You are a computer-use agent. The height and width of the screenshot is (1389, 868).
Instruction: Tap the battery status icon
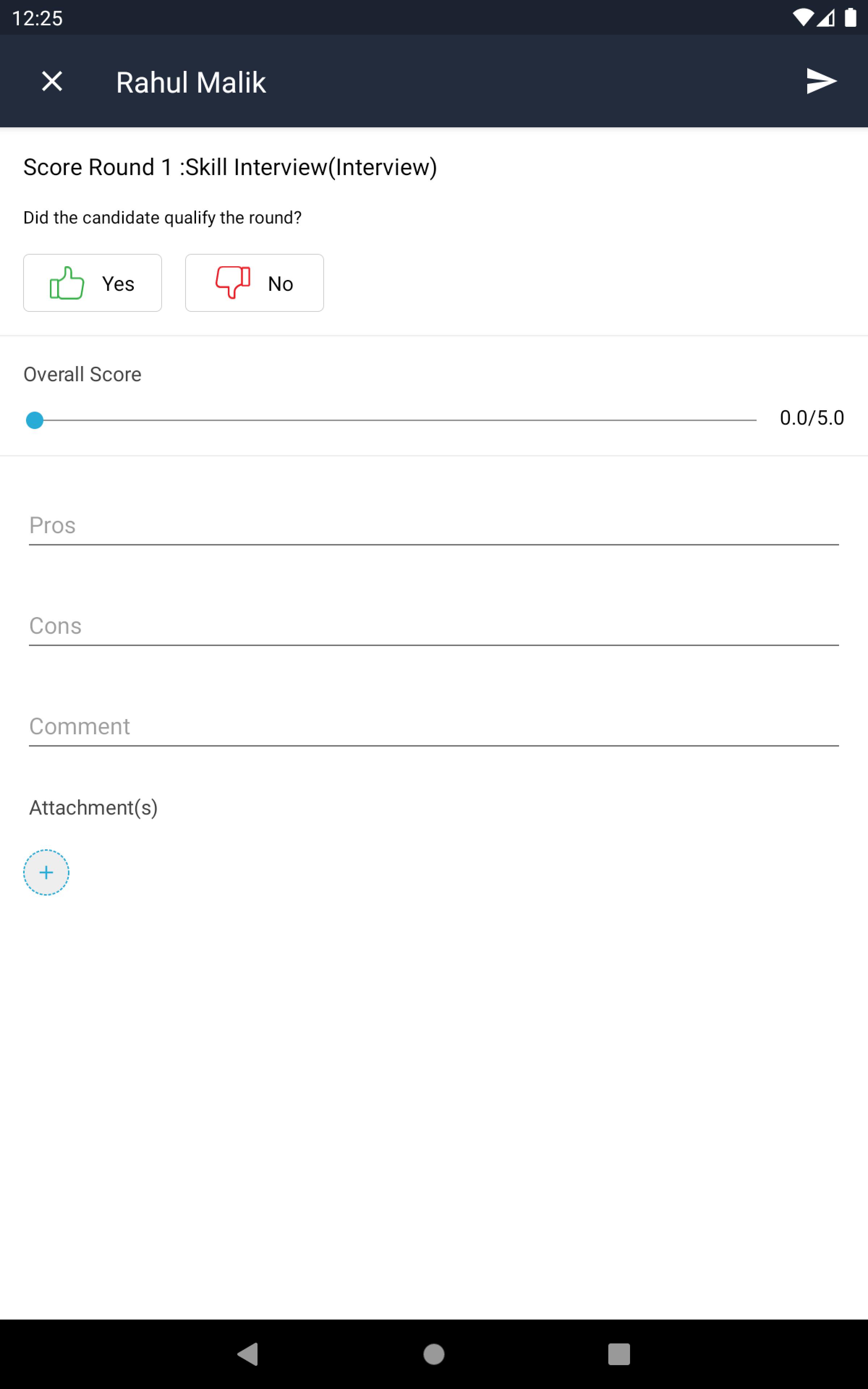[850, 18]
